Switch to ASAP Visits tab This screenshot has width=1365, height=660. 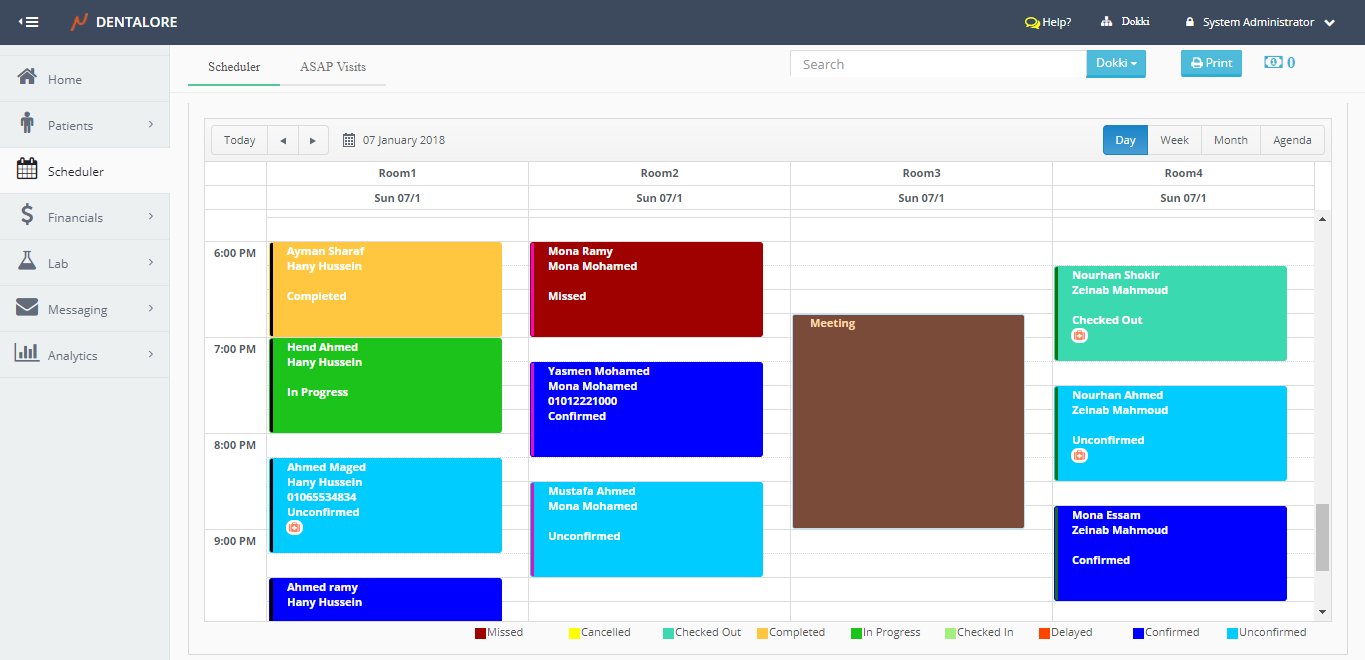click(333, 67)
